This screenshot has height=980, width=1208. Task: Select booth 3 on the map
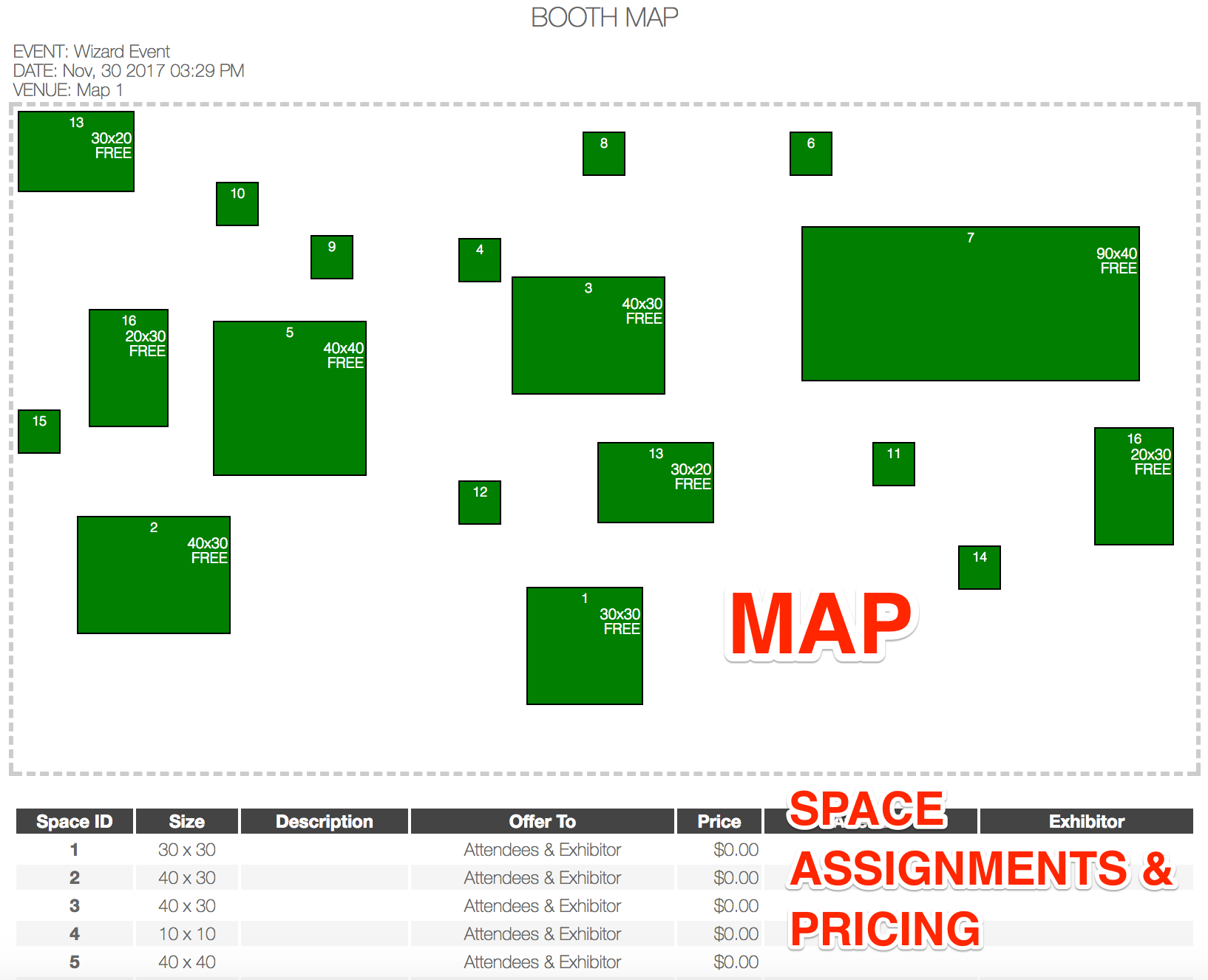click(x=588, y=336)
